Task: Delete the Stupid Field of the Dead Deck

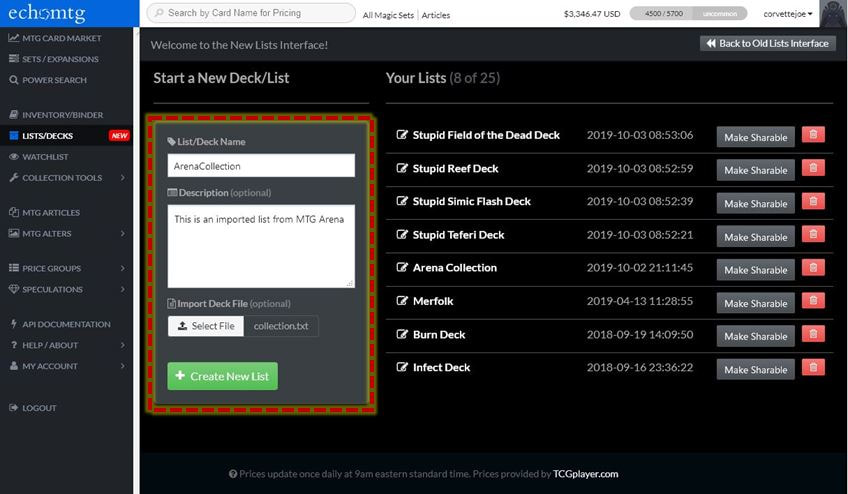Action: click(x=813, y=134)
